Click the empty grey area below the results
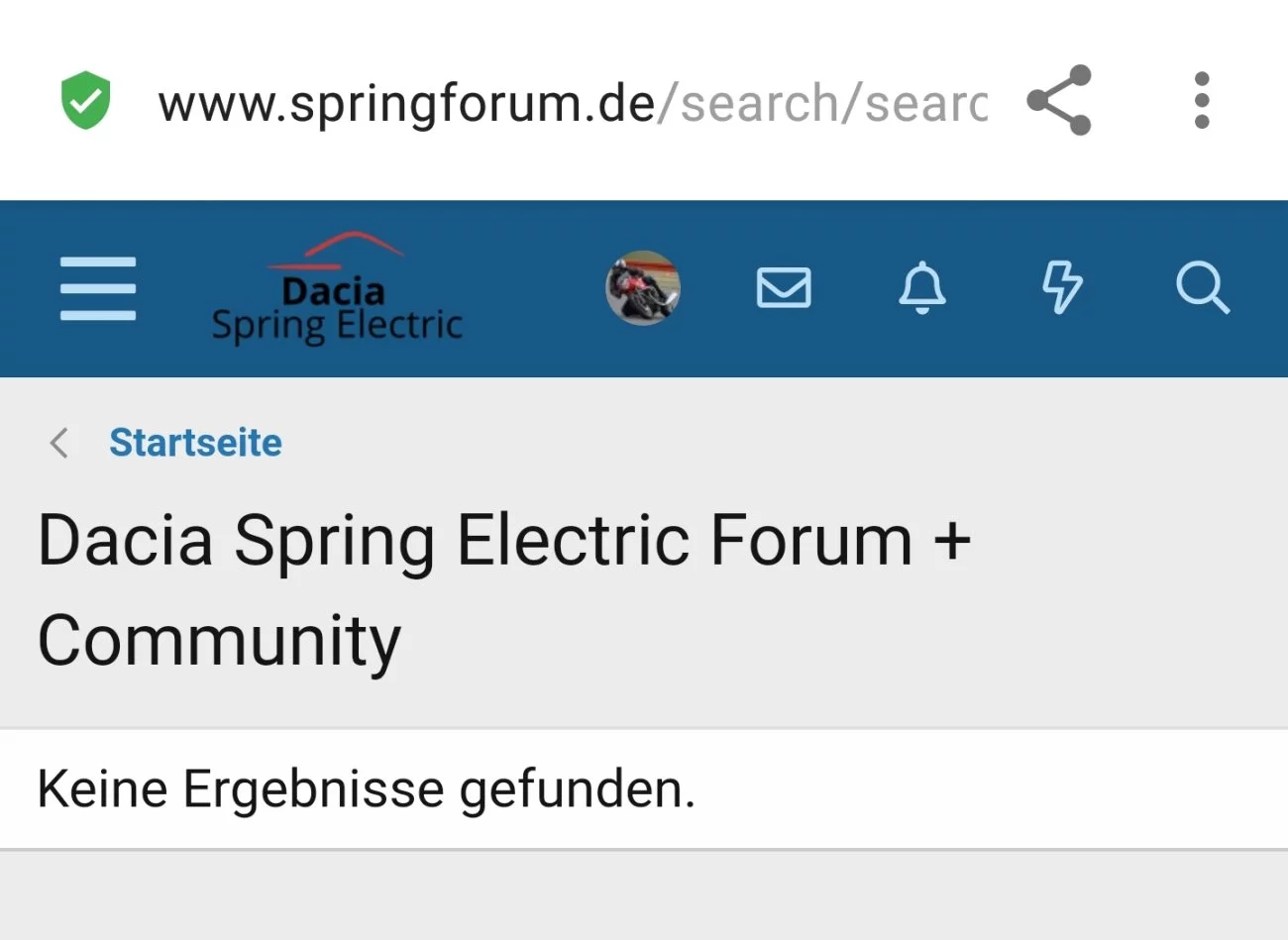This screenshot has width=1288, height=940. (x=644, y=895)
